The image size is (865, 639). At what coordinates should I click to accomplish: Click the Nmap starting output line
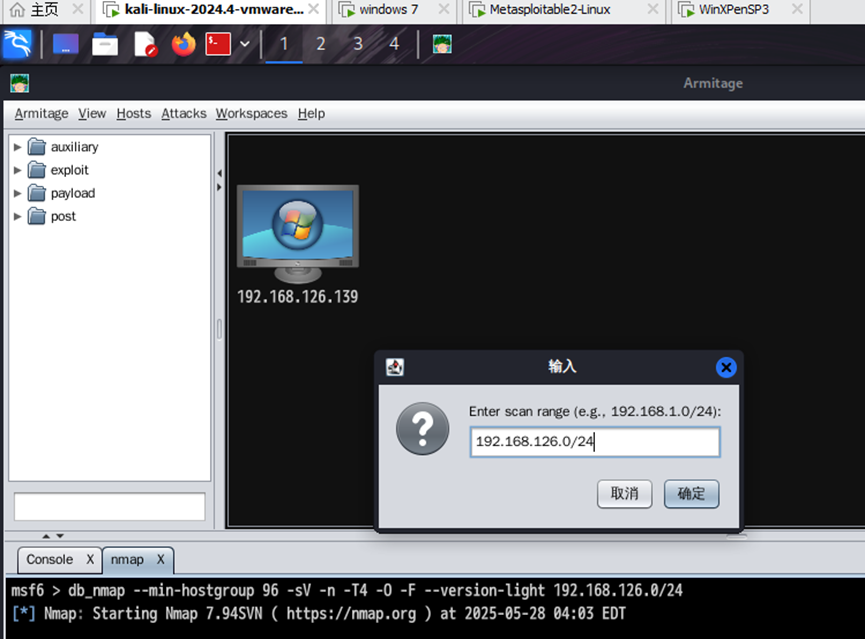point(319,614)
